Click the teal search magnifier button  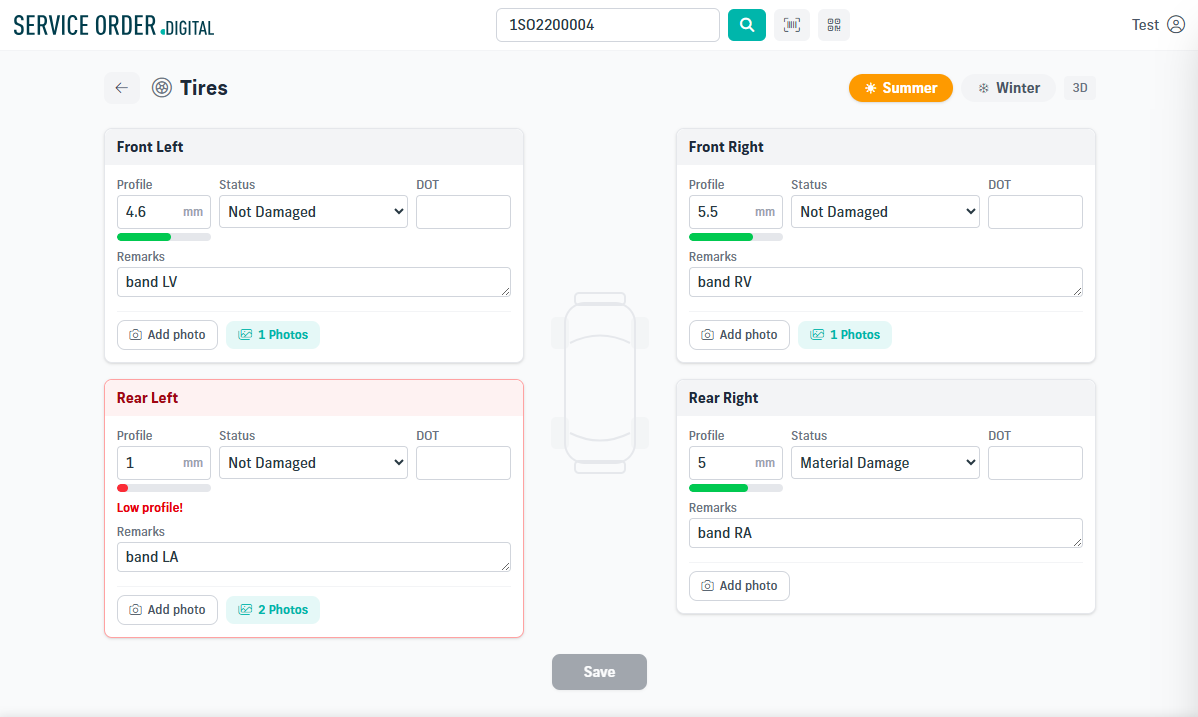pos(746,25)
